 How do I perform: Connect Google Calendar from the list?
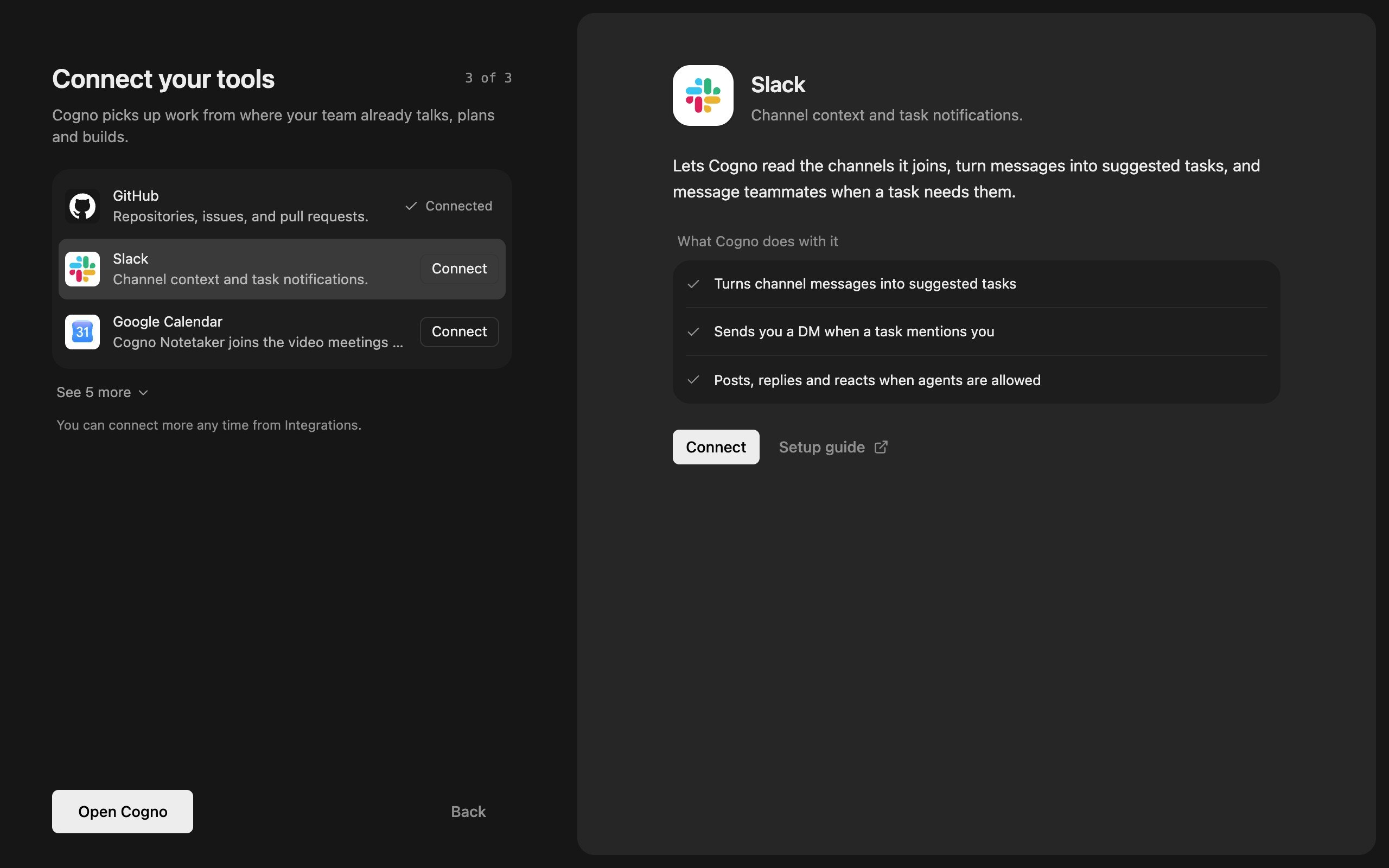point(459,332)
